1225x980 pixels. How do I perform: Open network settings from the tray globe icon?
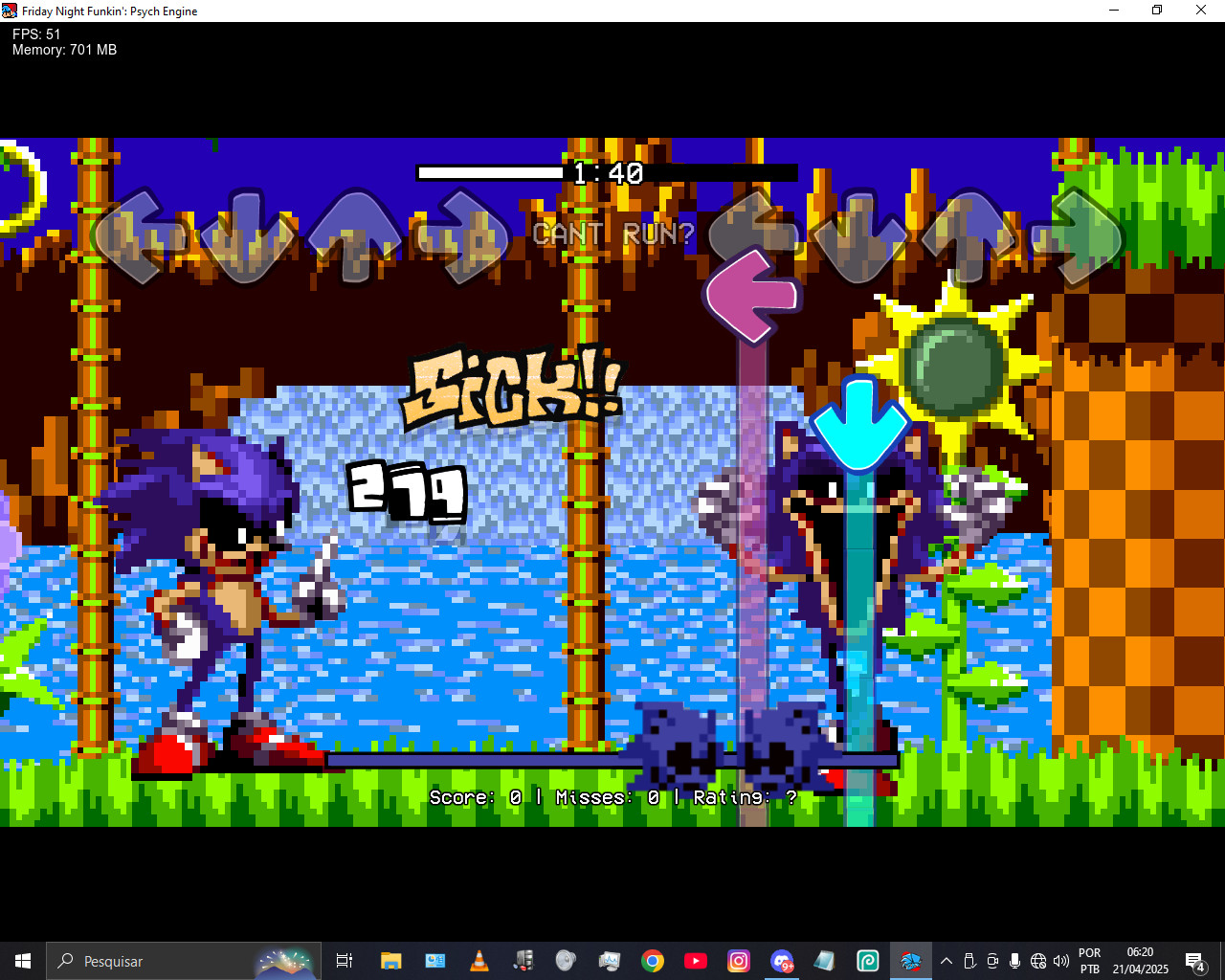(1038, 961)
